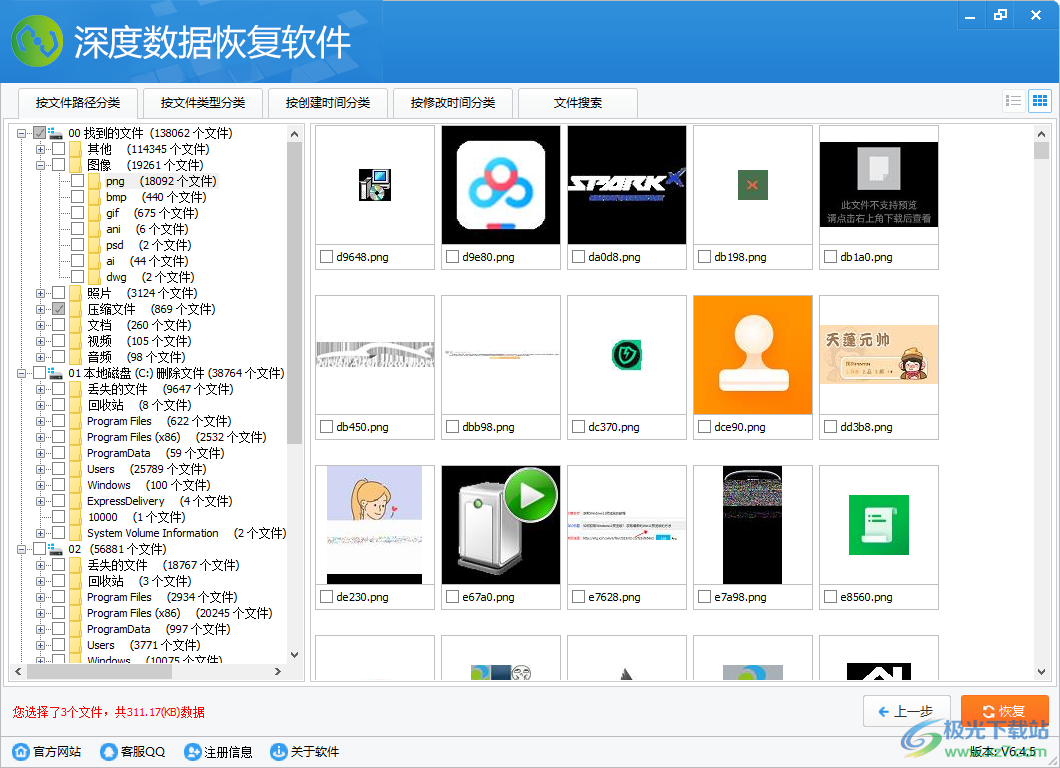
Task: Toggle checkbox for 压缩文件 folder
Action: pyautogui.click(x=59, y=309)
